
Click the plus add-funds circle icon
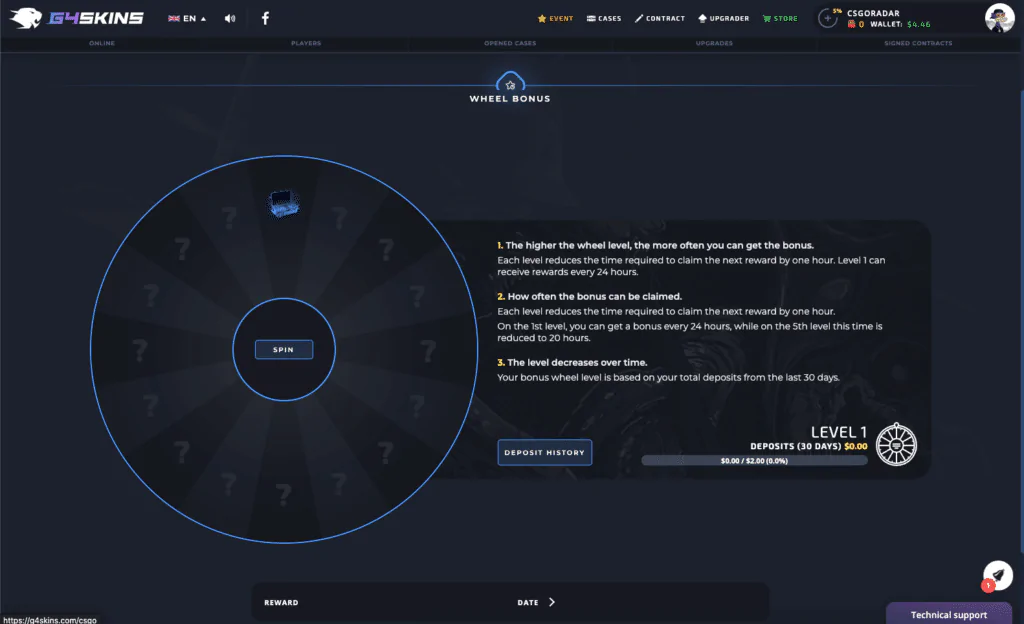(x=828, y=18)
